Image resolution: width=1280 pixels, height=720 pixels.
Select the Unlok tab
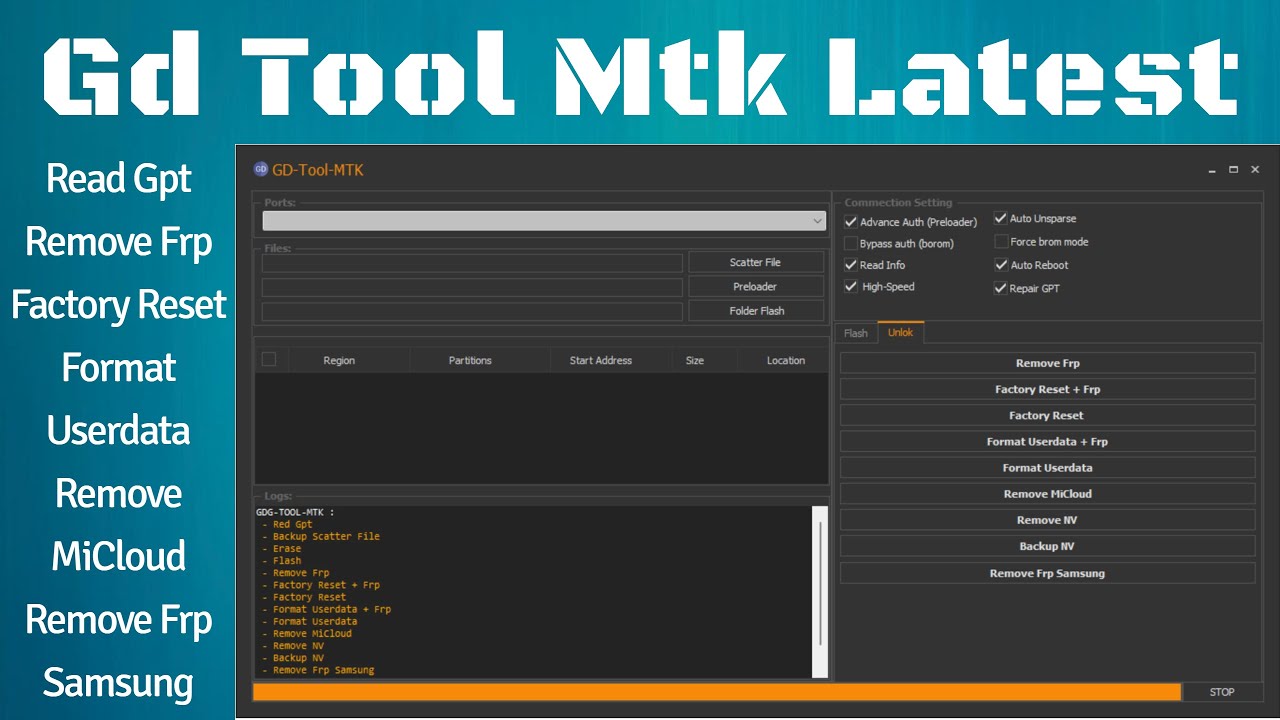tap(901, 332)
